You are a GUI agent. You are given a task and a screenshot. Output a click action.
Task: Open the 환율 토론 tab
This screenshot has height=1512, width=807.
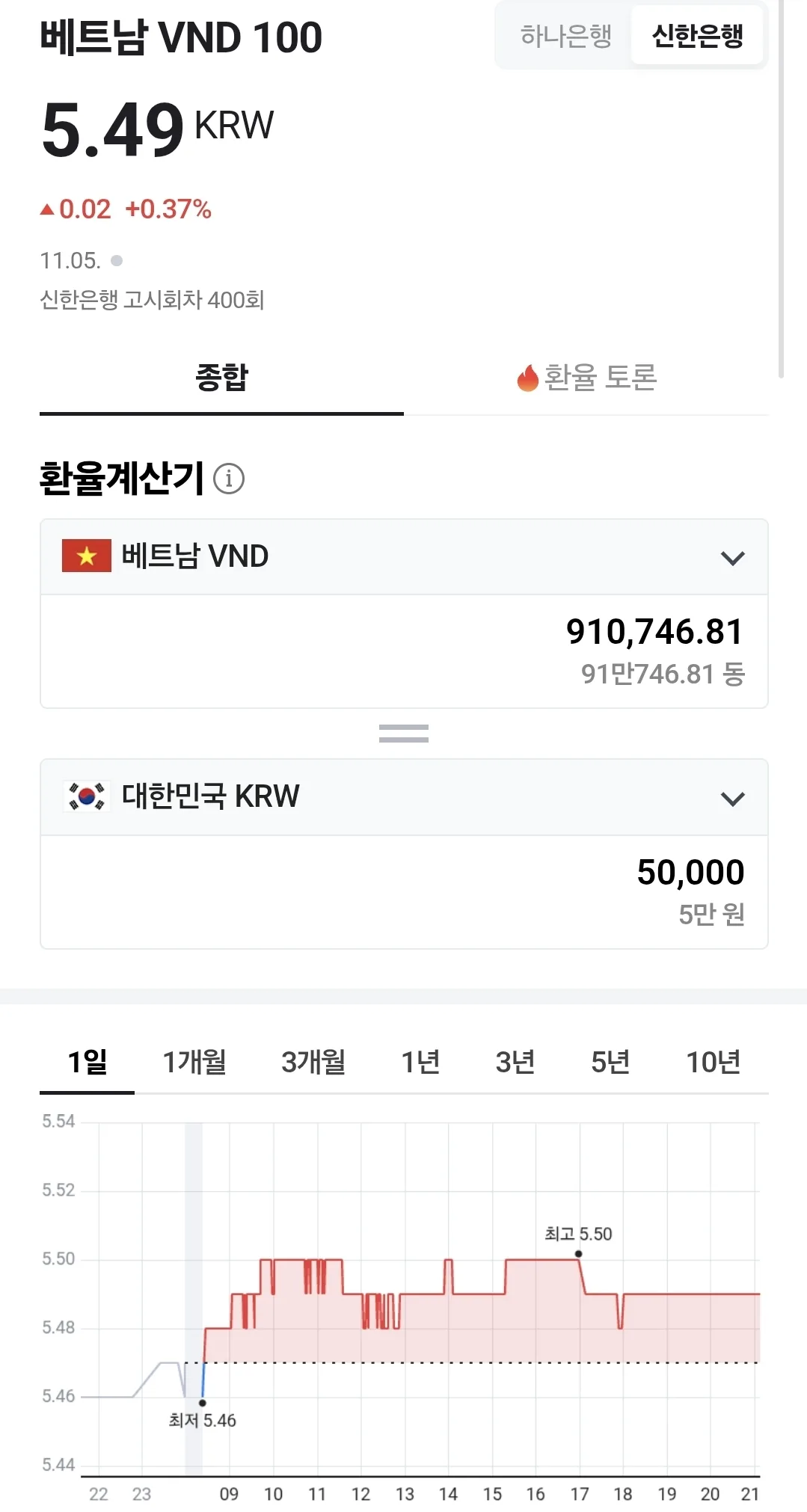coord(586,378)
